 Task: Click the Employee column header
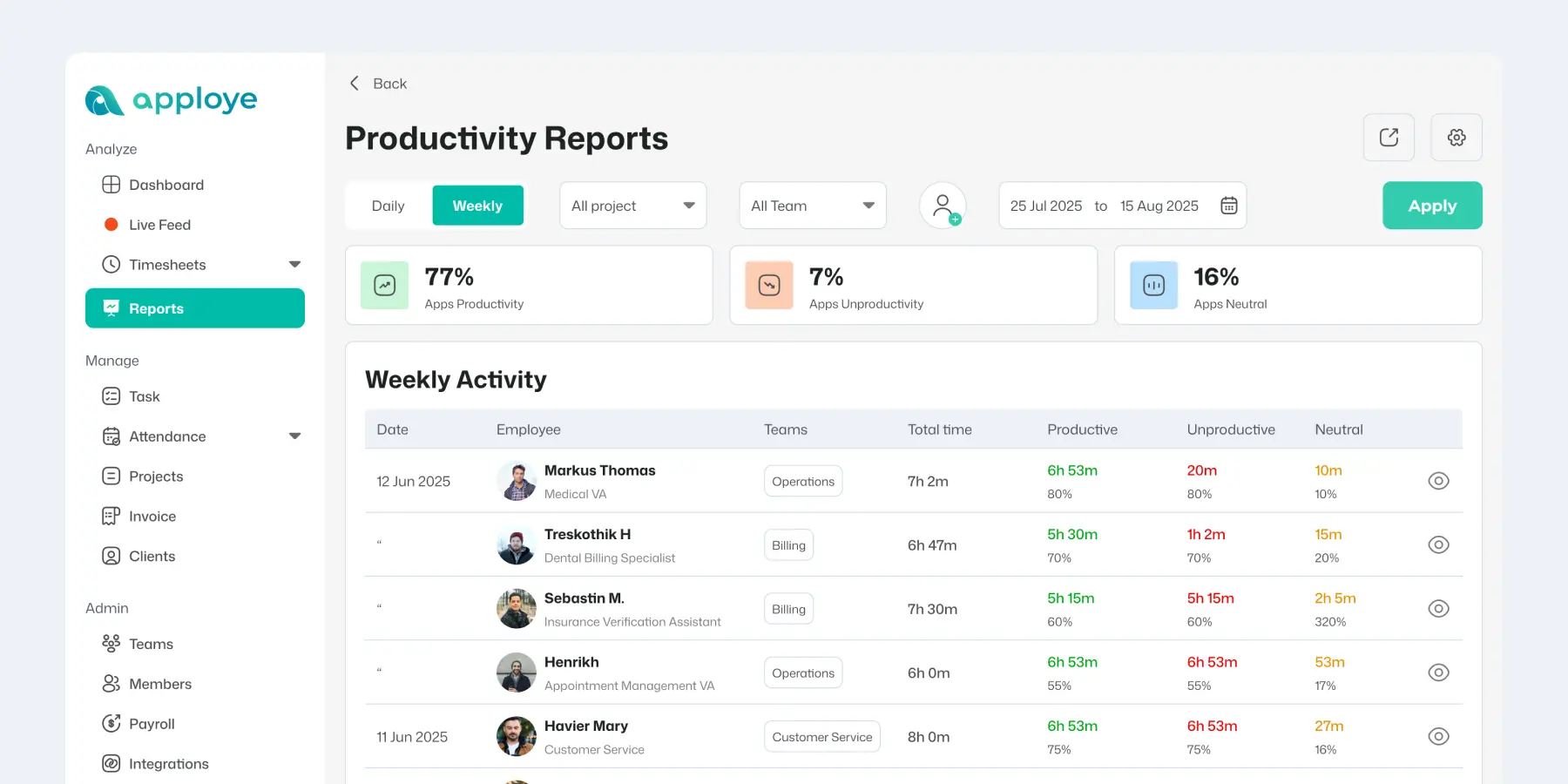click(529, 429)
